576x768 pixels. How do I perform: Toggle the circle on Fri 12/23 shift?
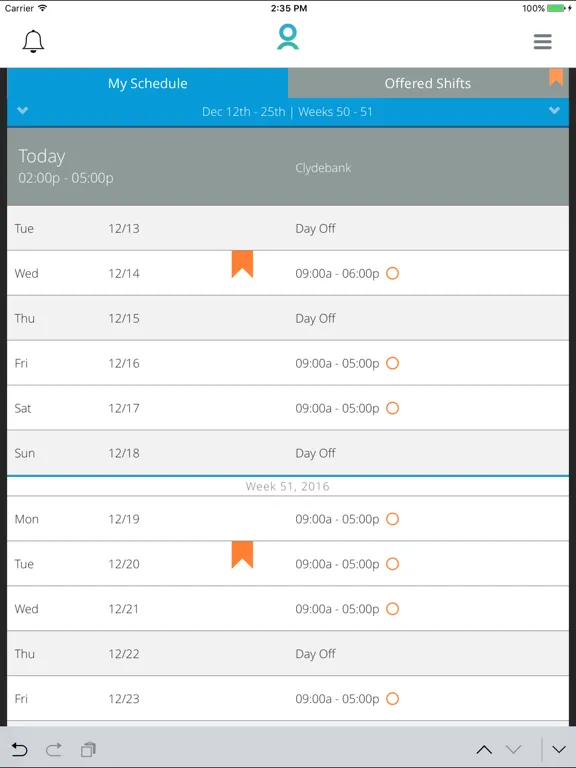[392, 698]
